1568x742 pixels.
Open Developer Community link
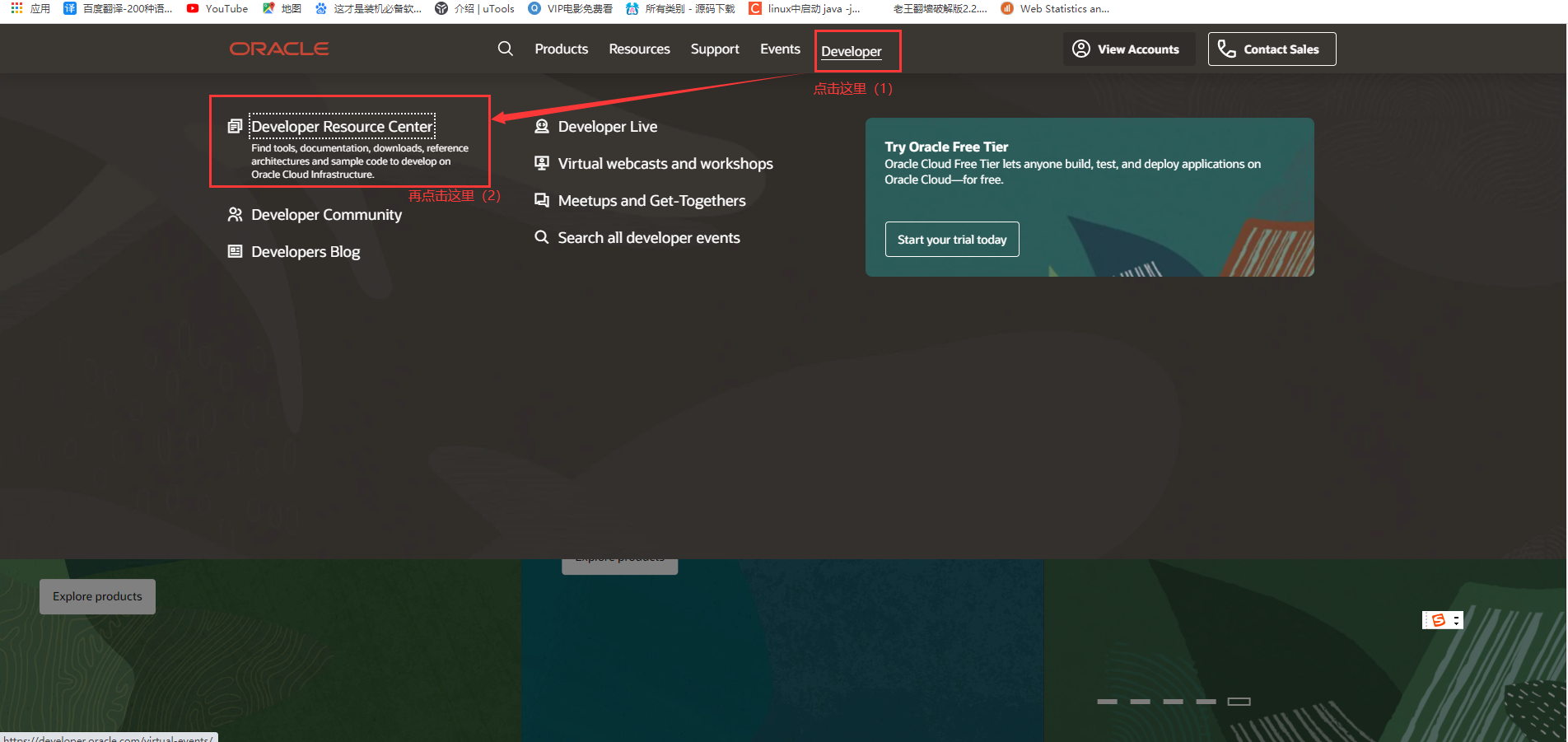(326, 214)
